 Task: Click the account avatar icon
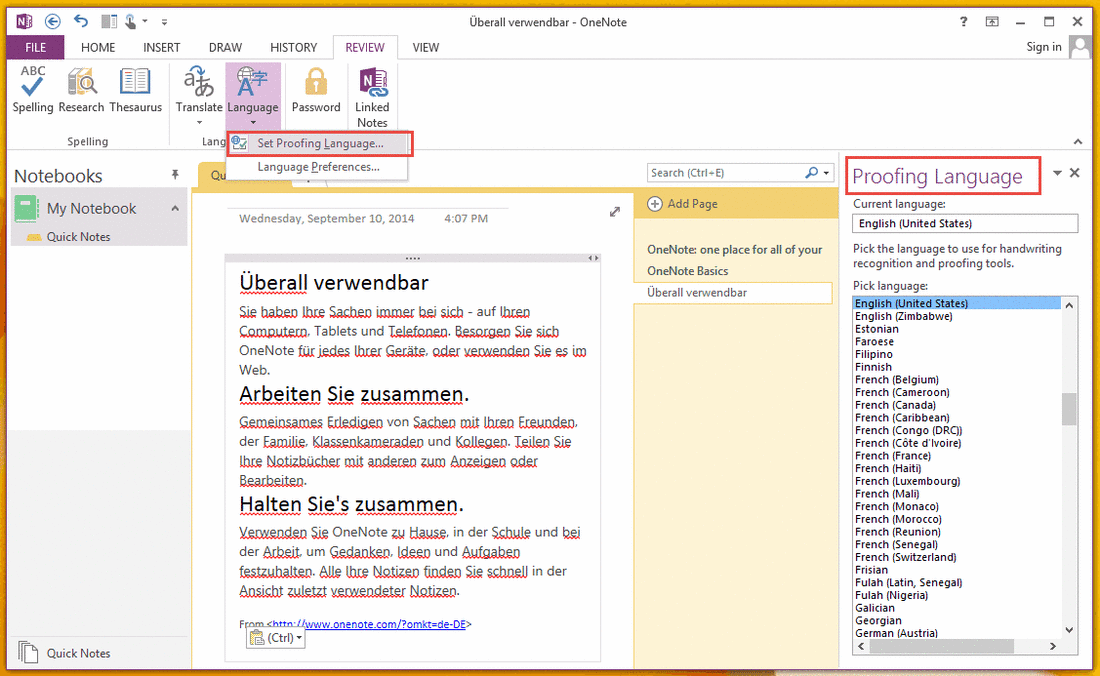1080,47
